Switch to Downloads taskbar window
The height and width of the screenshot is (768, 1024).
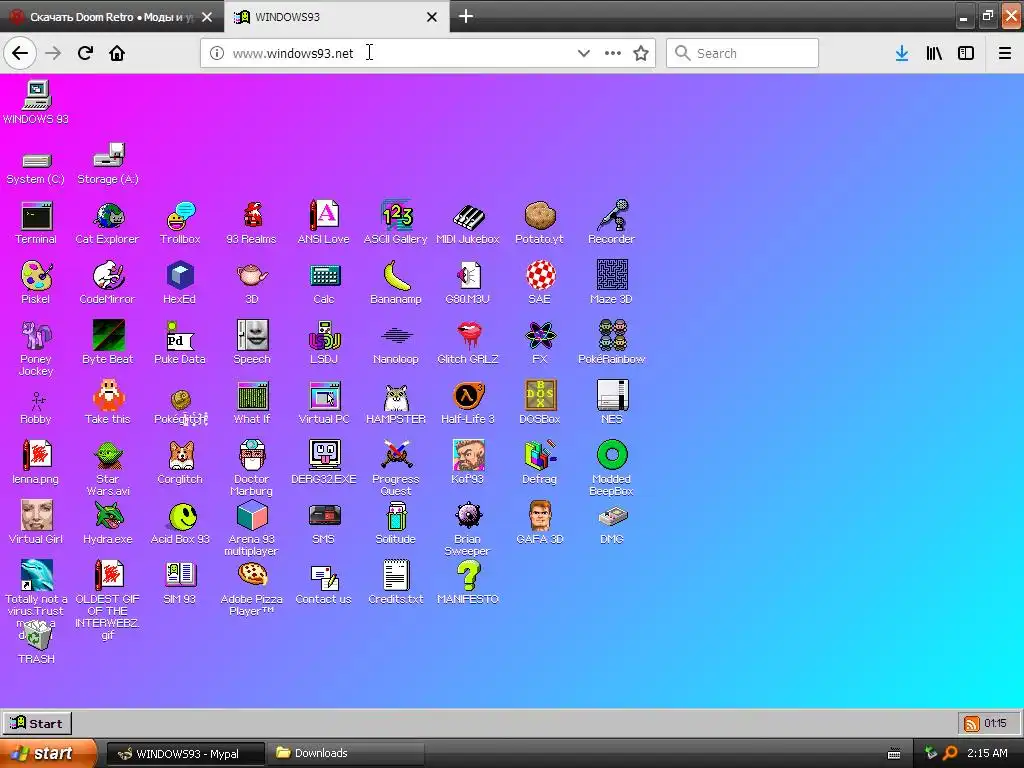click(x=345, y=754)
